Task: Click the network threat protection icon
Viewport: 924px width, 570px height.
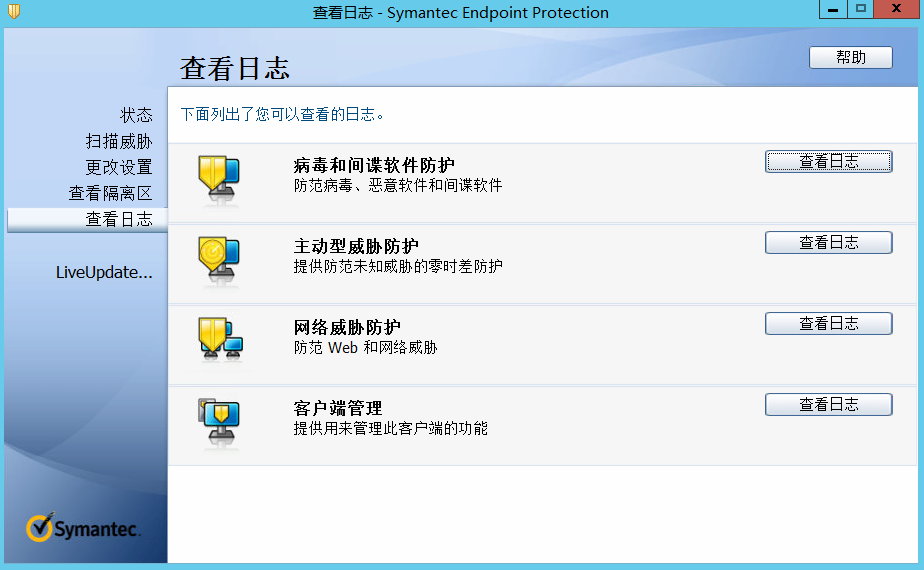Action: pyautogui.click(x=220, y=339)
